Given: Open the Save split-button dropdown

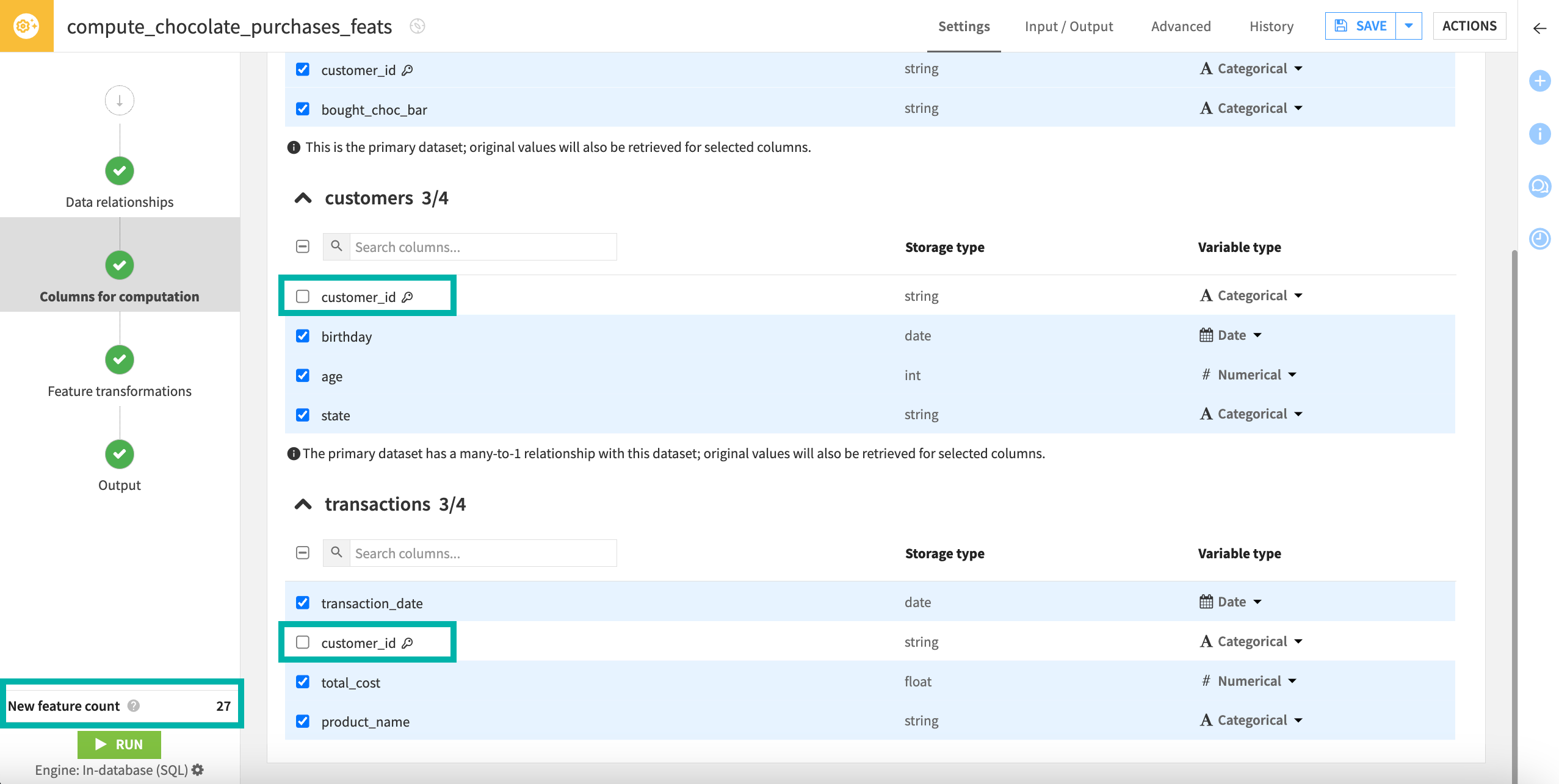Looking at the screenshot, I should tap(1409, 26).
